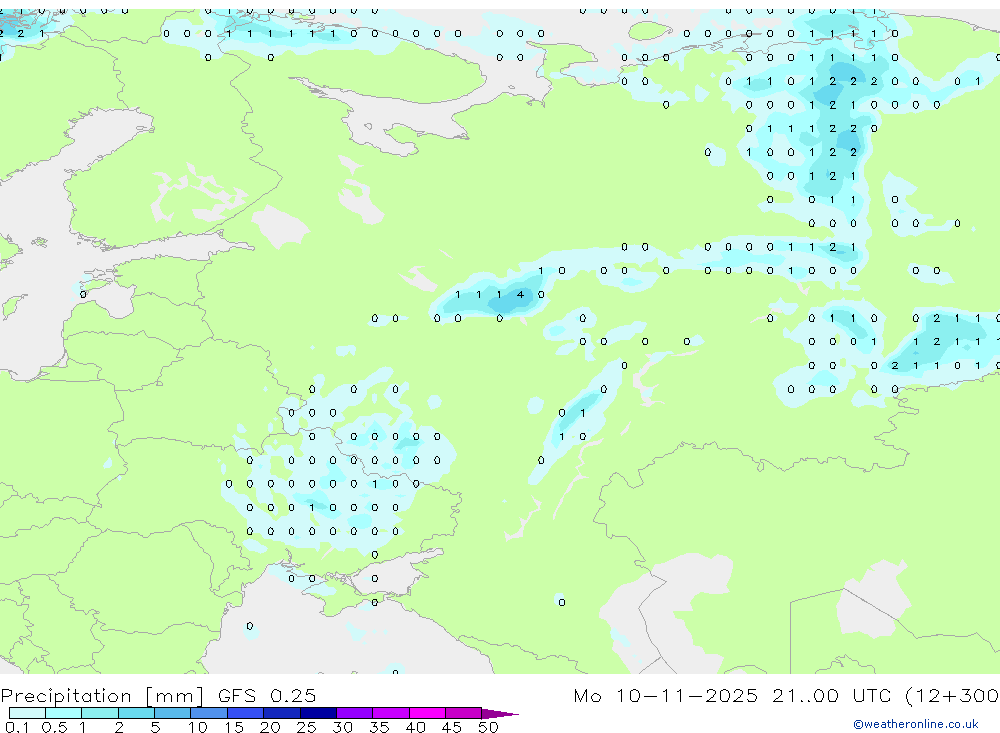The image size is (1000, 733).
Task: Click the '30' legend scale label
Action: click(342, 727)
